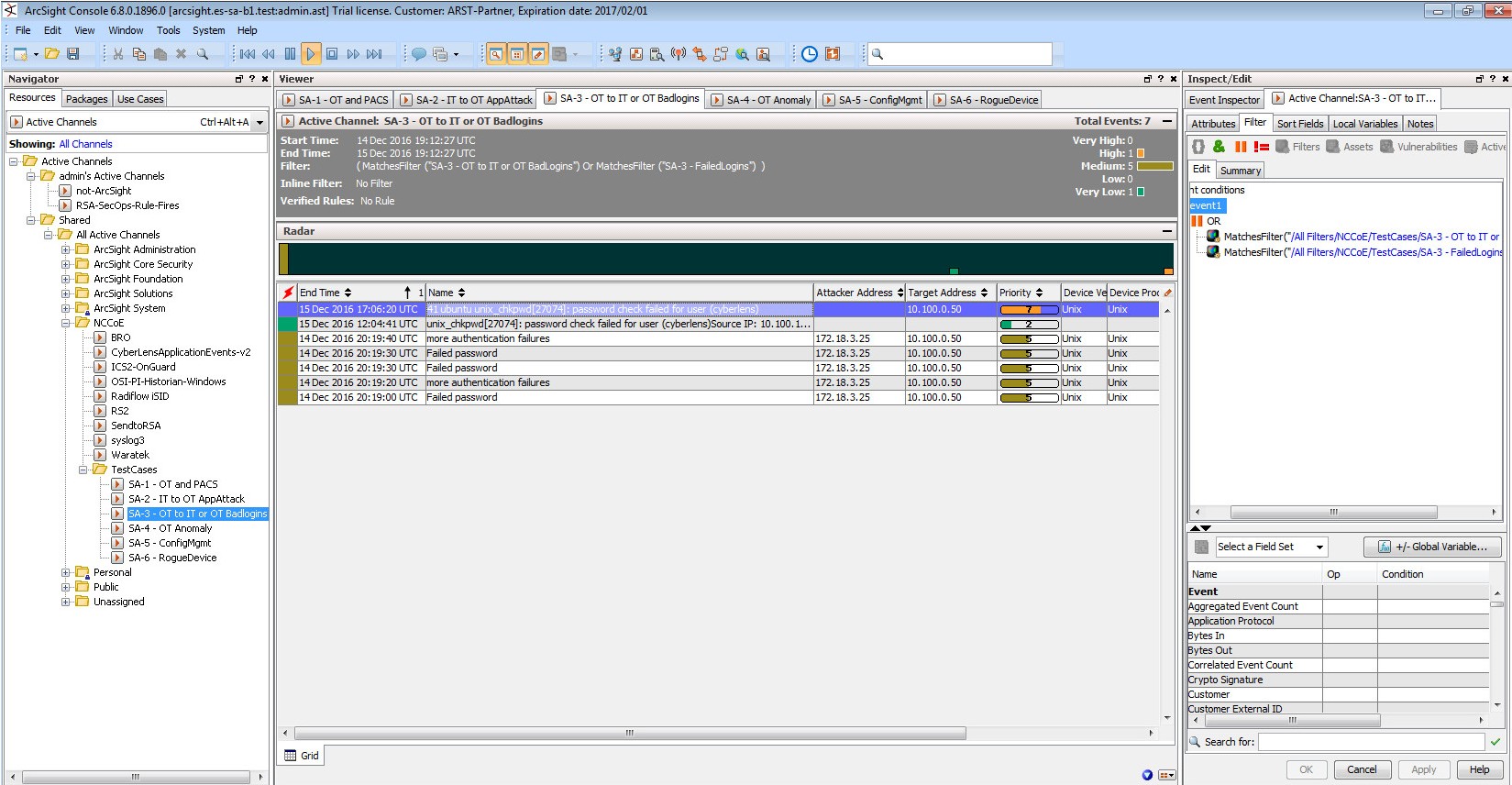Stop the active channel

click(332, 54)
